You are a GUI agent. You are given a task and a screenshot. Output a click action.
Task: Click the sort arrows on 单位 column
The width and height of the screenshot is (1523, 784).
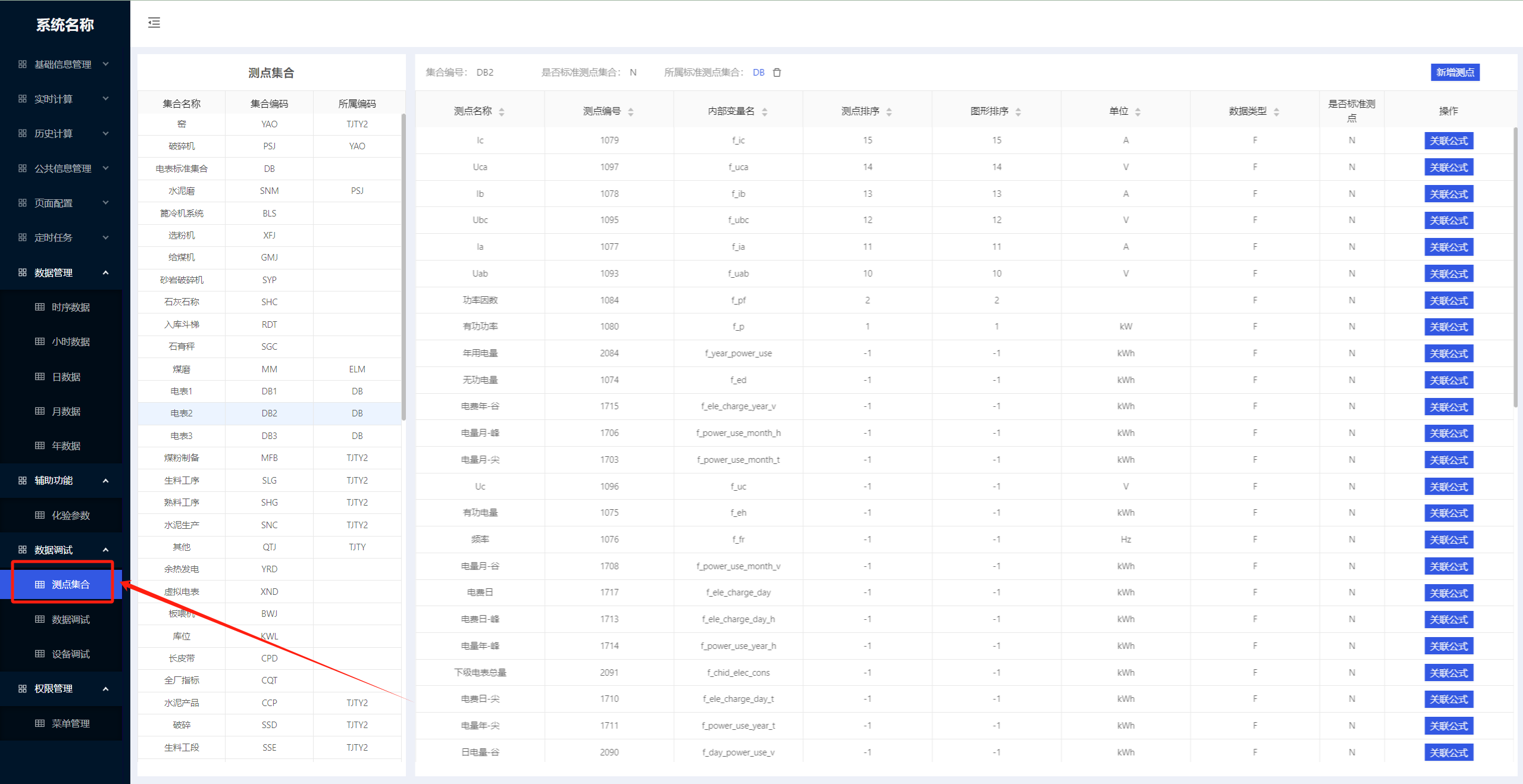click(x=1138, y=112)
